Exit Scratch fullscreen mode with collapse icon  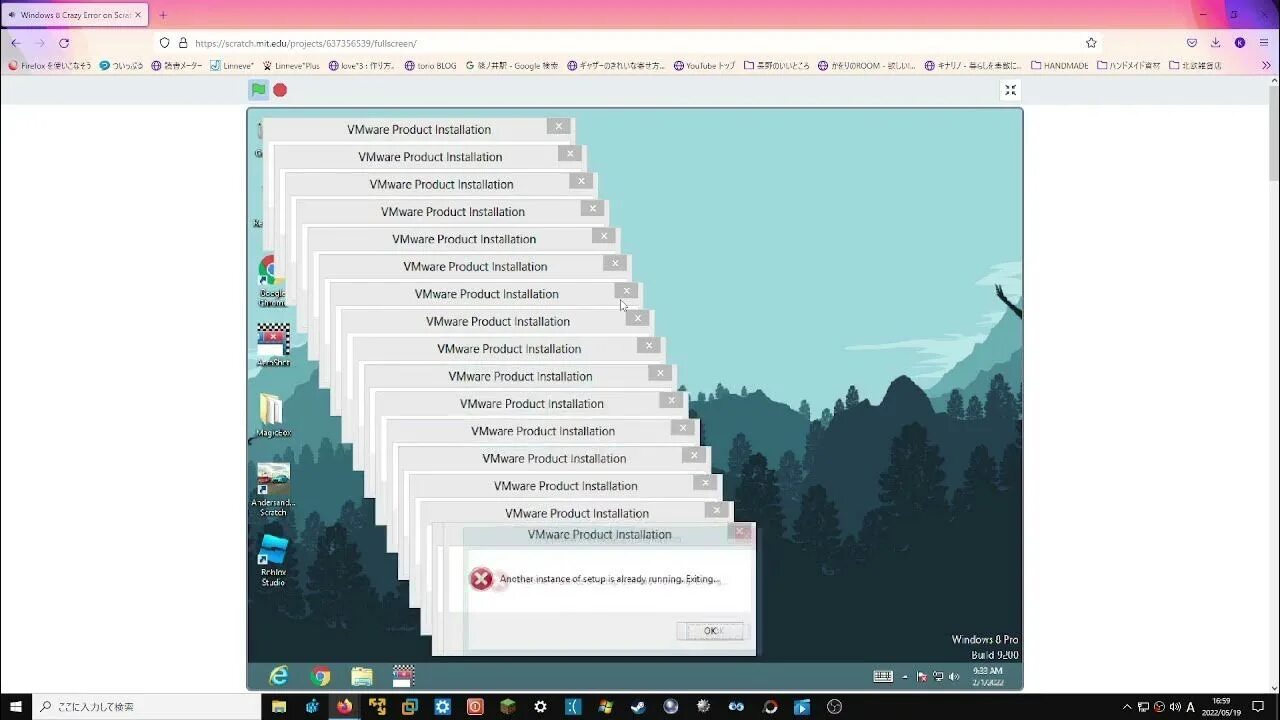click(x=1010, y=90)
